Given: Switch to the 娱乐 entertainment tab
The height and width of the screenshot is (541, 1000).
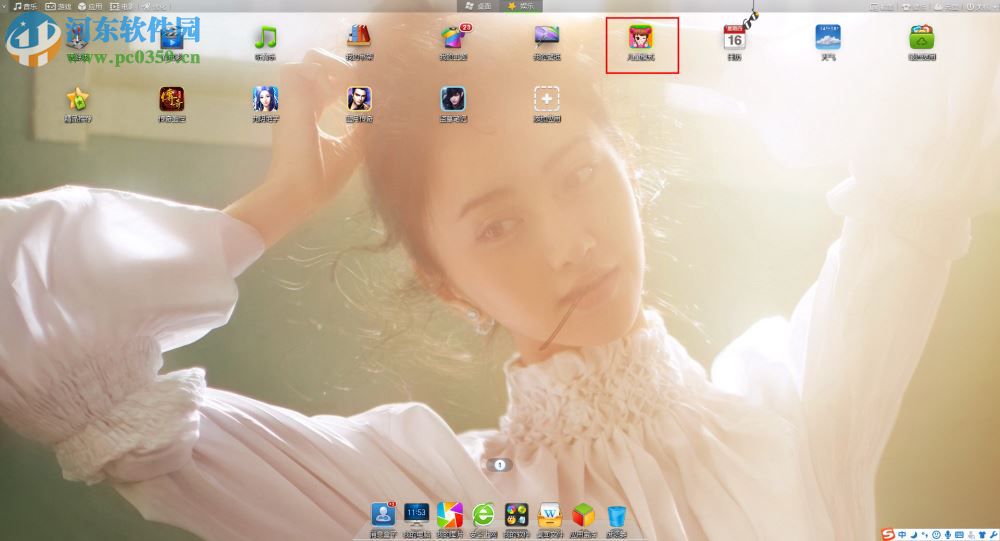Looking at the screenshot, I should [x=521, y=6].
